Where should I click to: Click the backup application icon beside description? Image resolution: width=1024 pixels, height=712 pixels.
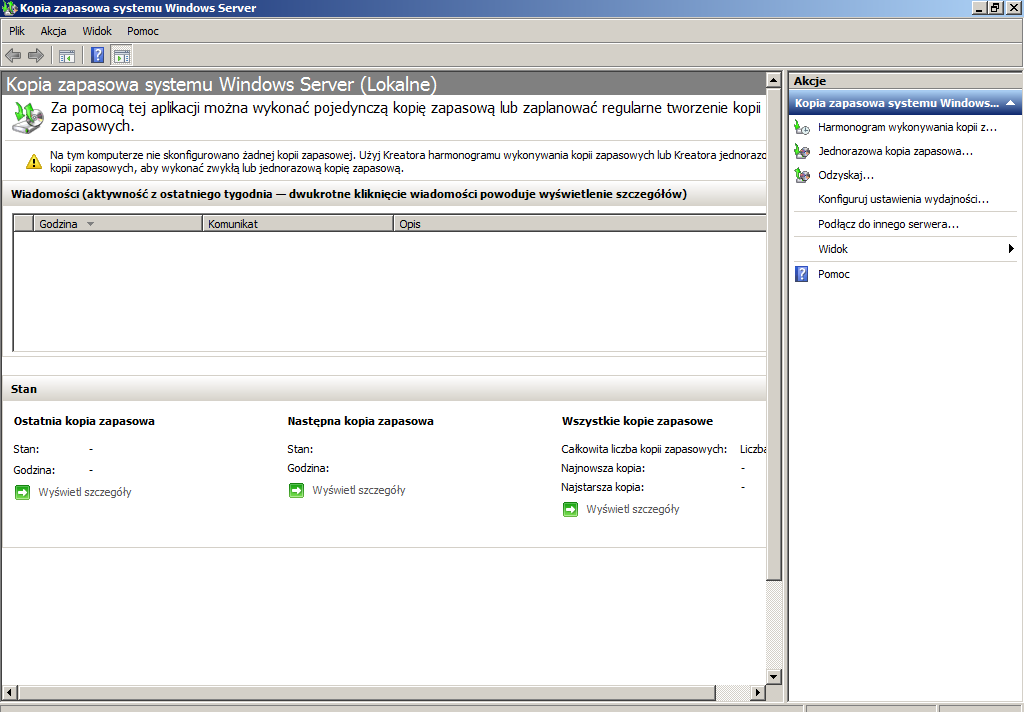tap(27, 118)
